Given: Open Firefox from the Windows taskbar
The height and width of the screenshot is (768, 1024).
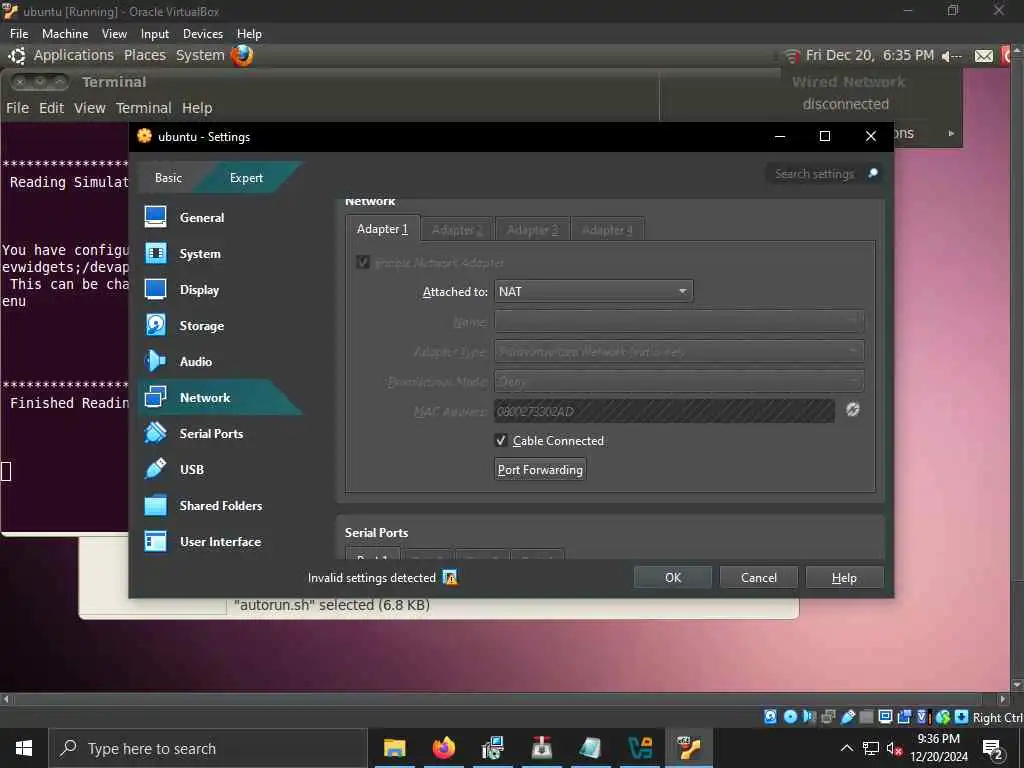Looking at the screenshot, I should click(443, 748).
